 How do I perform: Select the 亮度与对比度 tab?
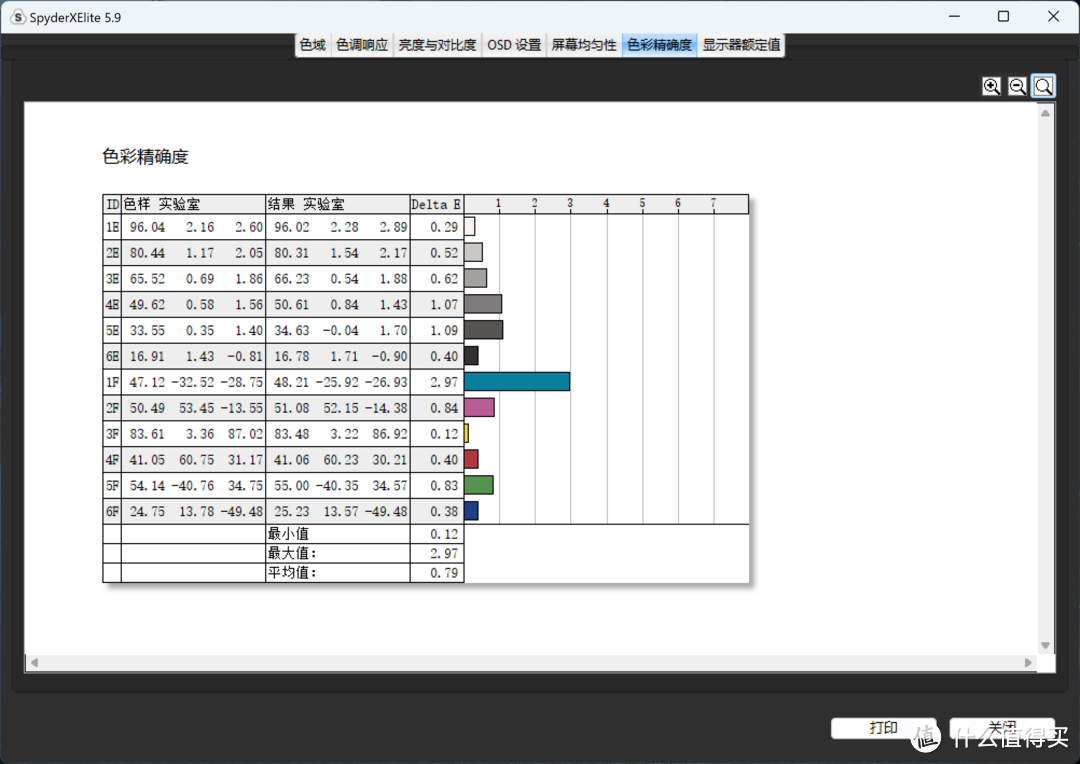click(x=437, y=45)
